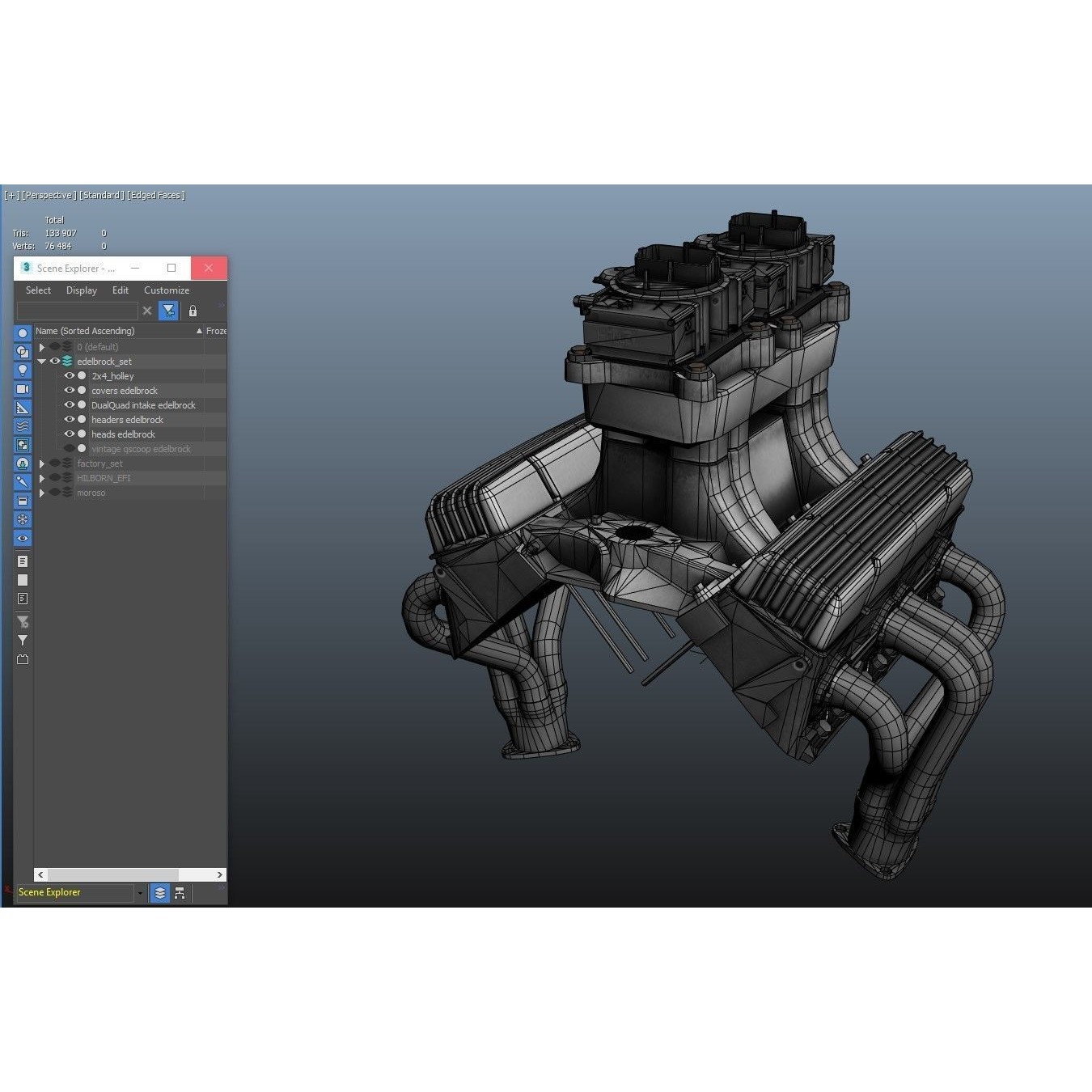This screenshot has width=1092, height=1092.
Task: Collapse the edelbrock_set group
Action: (x=41, y=361)
